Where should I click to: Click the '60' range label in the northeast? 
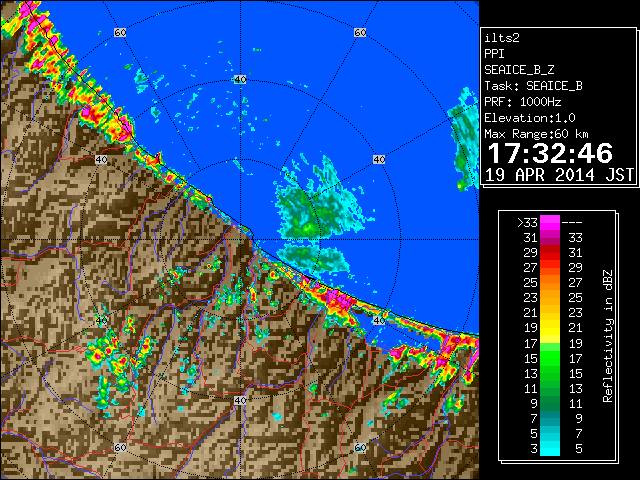[x=360, y=32]
